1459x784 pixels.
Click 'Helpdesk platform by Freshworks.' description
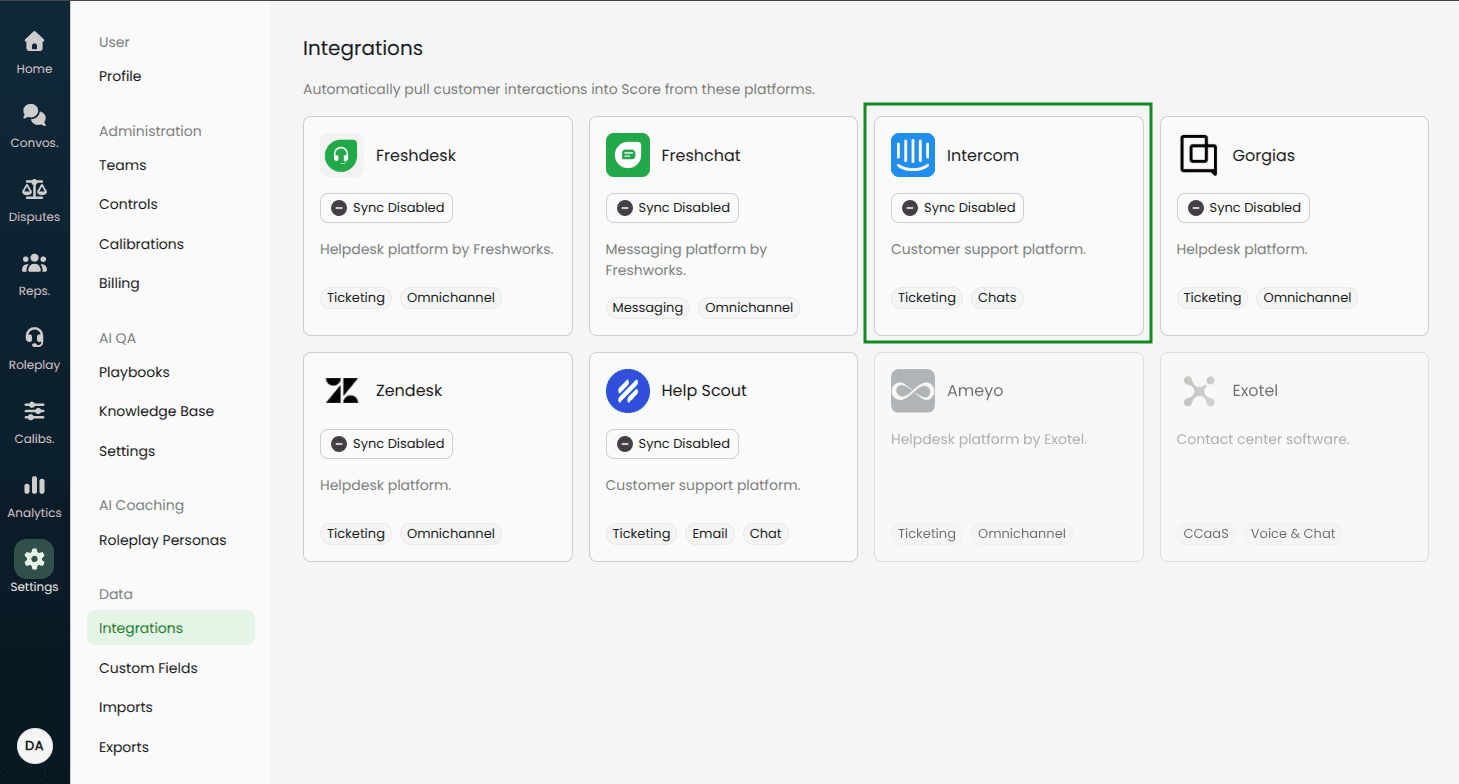click(x=437, y=249)
